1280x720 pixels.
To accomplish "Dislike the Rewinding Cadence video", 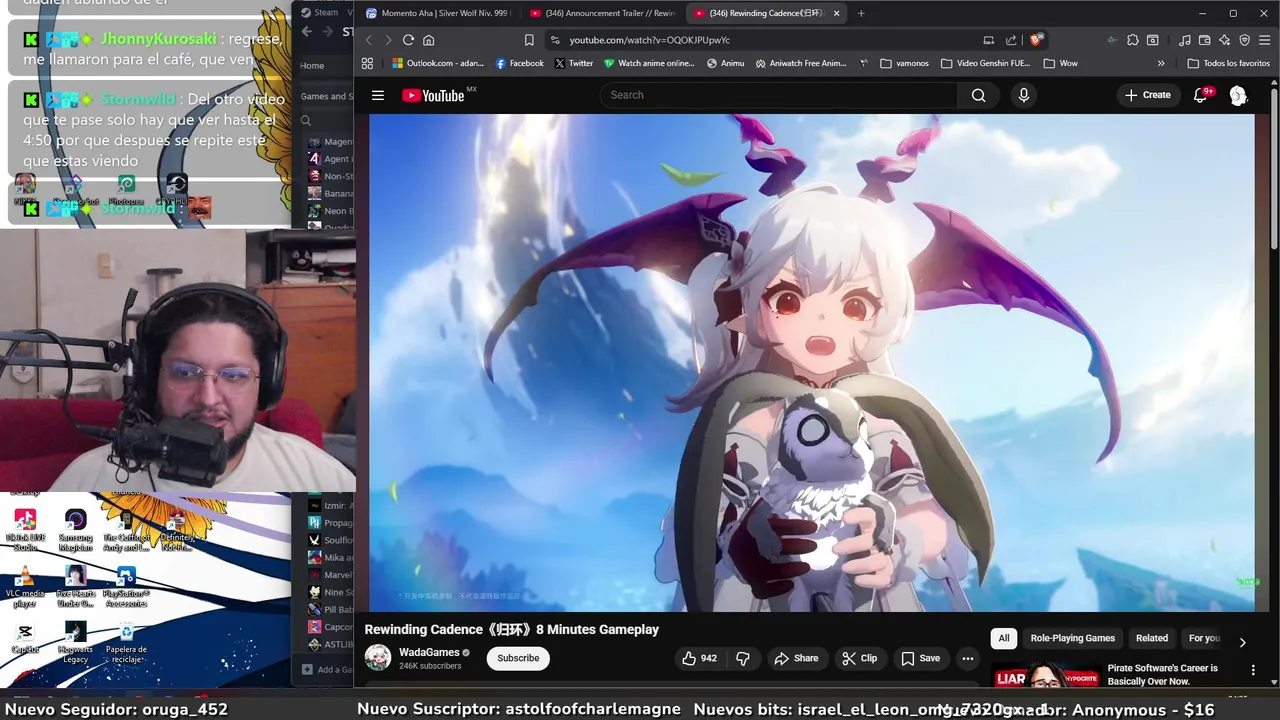I will [x=743, y=658].
